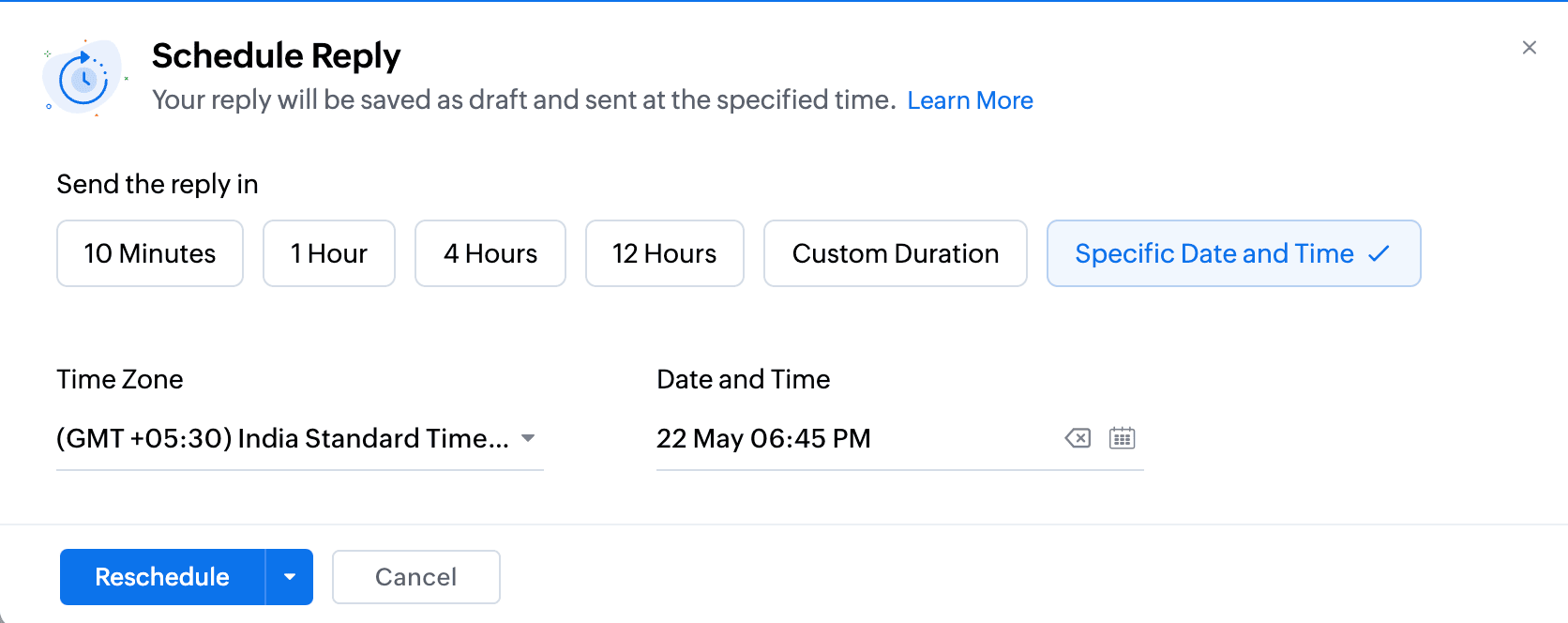
Task: Click the Time Zone label
Action: click(120, 379)
